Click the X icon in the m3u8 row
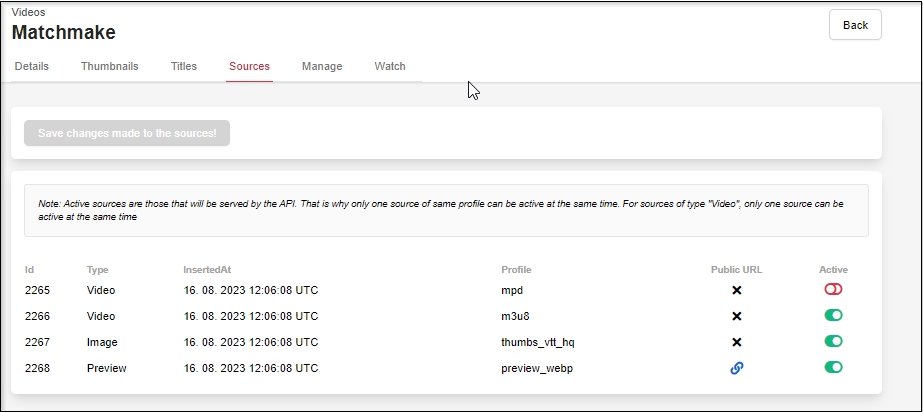Image resolution: width=923 pixels, height=412 pixels. coord(736,316)
